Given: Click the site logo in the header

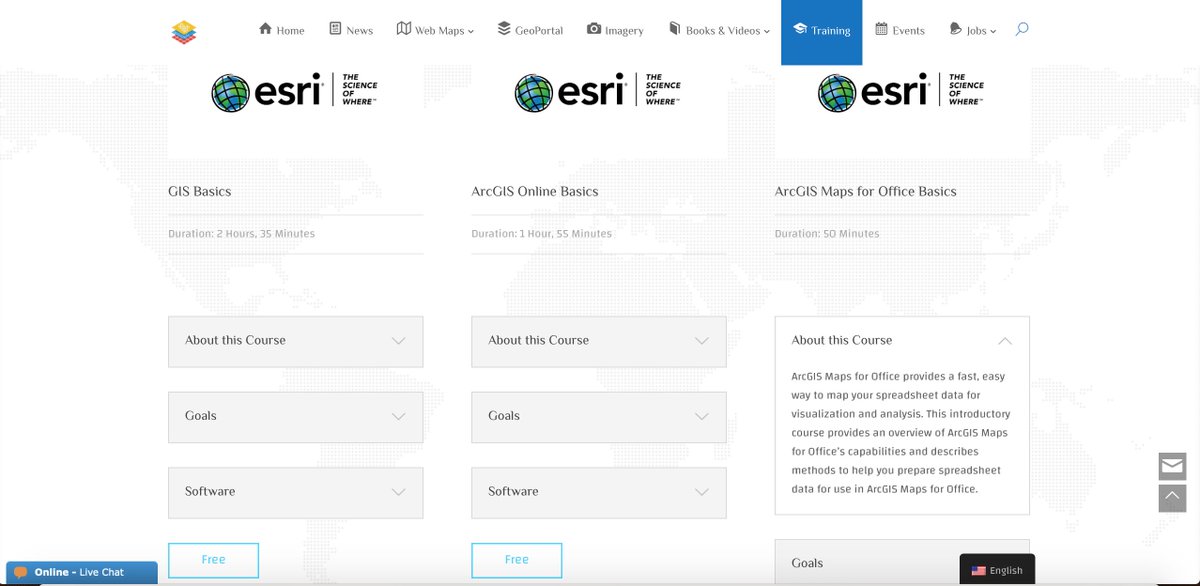Looking at the screenshot, I should coord(184,33).
